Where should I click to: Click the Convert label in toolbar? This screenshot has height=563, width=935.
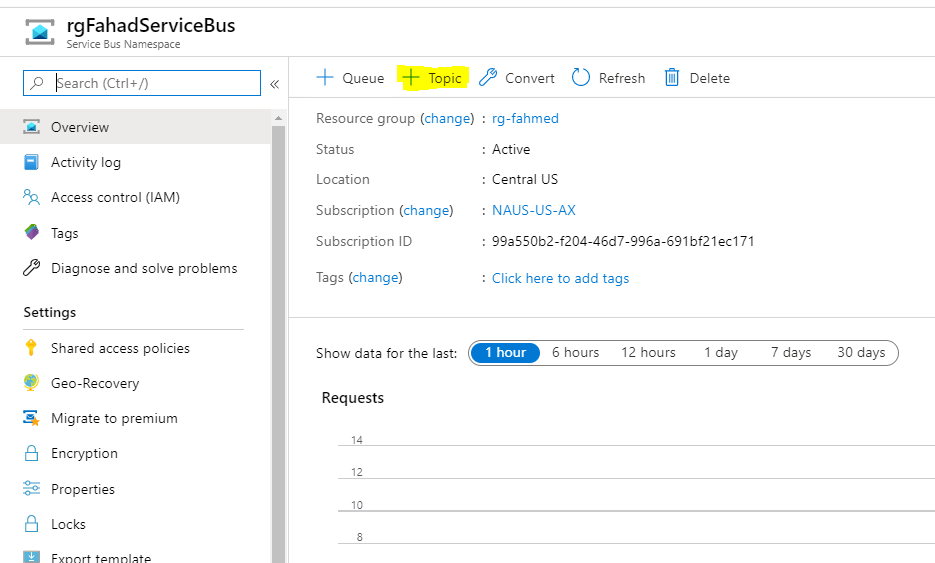pyautogui.click(x=530, y=78)
